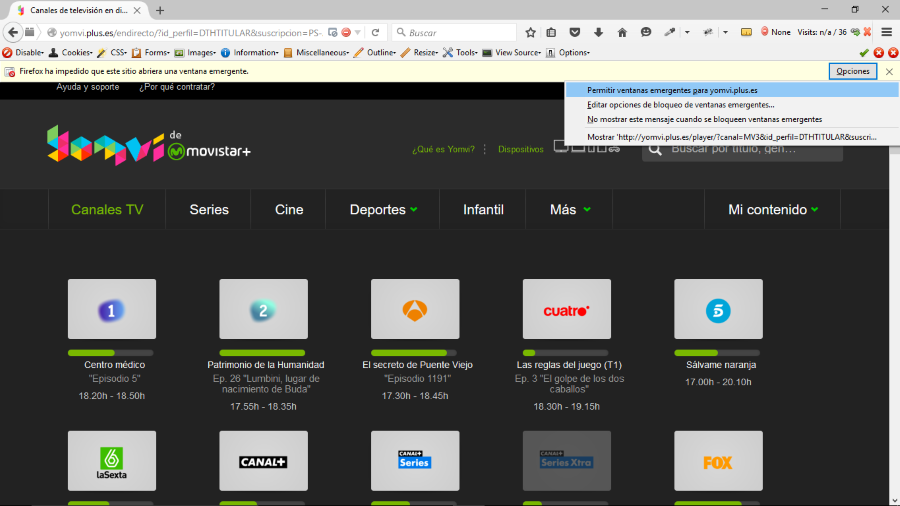Show bookmarks list icon

coord(552,33)
